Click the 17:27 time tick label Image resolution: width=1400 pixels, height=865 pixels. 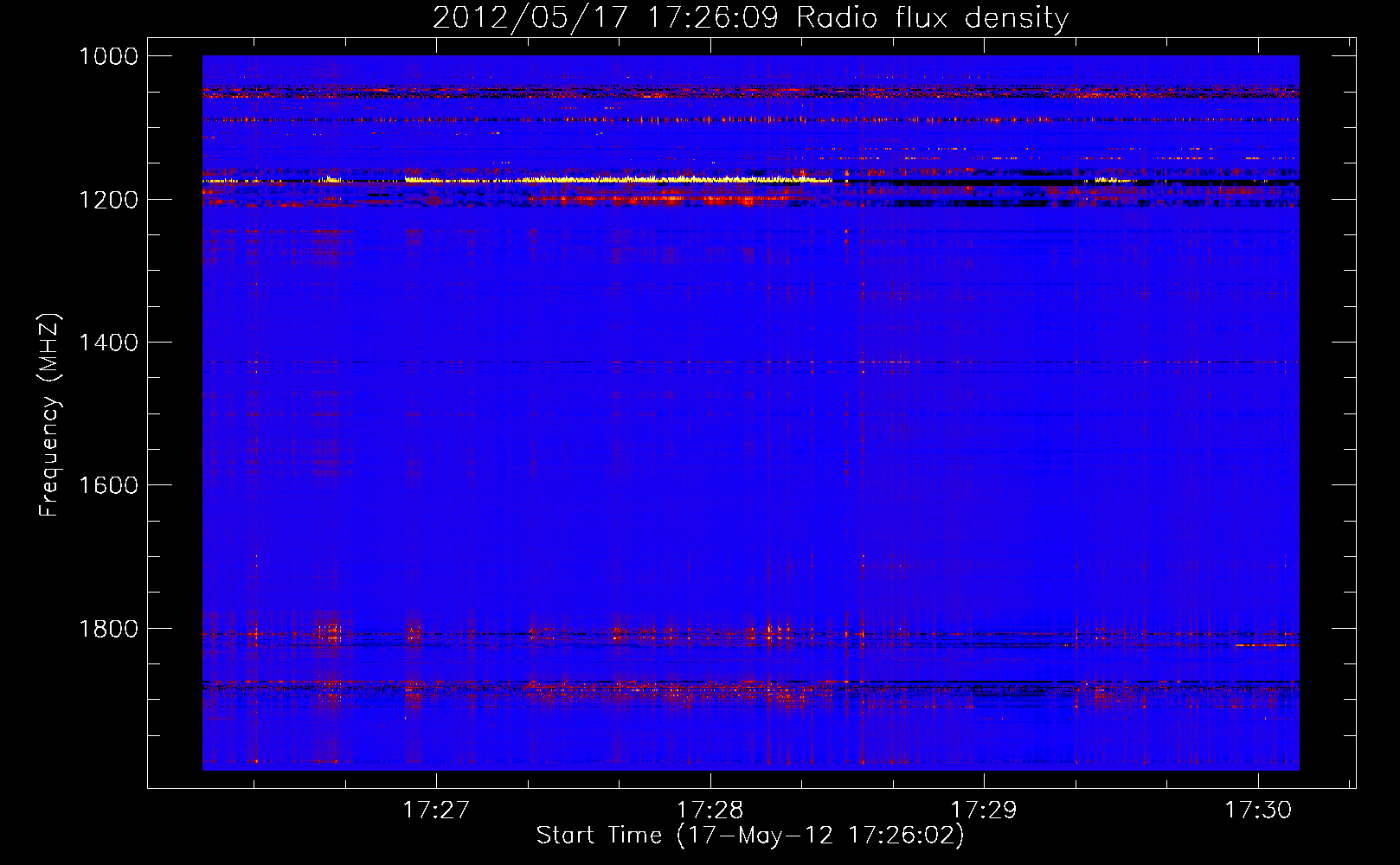(x=436, y=810)
